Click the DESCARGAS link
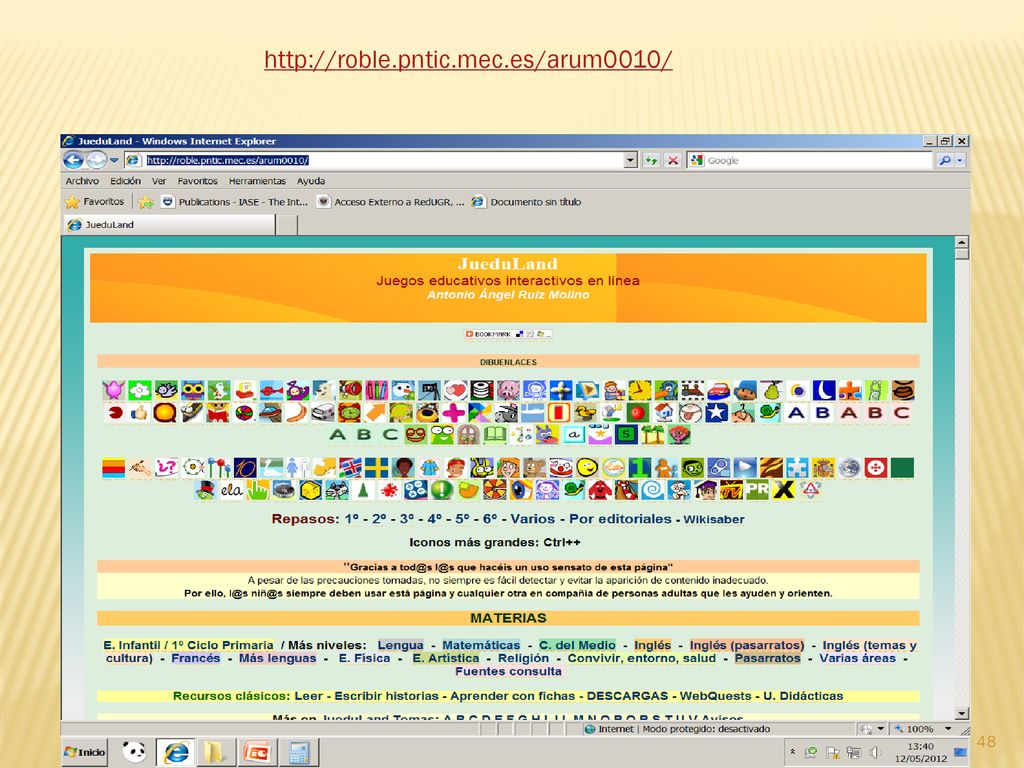Screen dimensions: 1024x768 pyautogui.click(x=627, y=696)
